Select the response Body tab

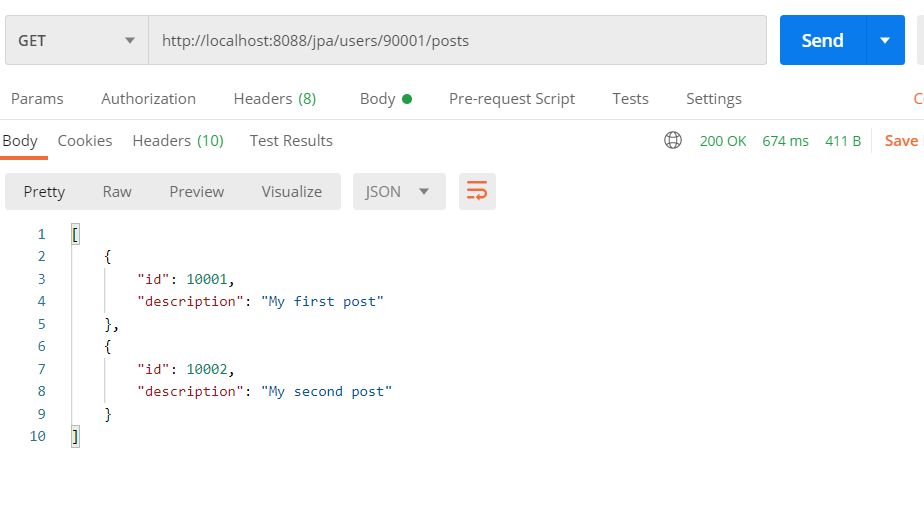[x=20, y=141]
